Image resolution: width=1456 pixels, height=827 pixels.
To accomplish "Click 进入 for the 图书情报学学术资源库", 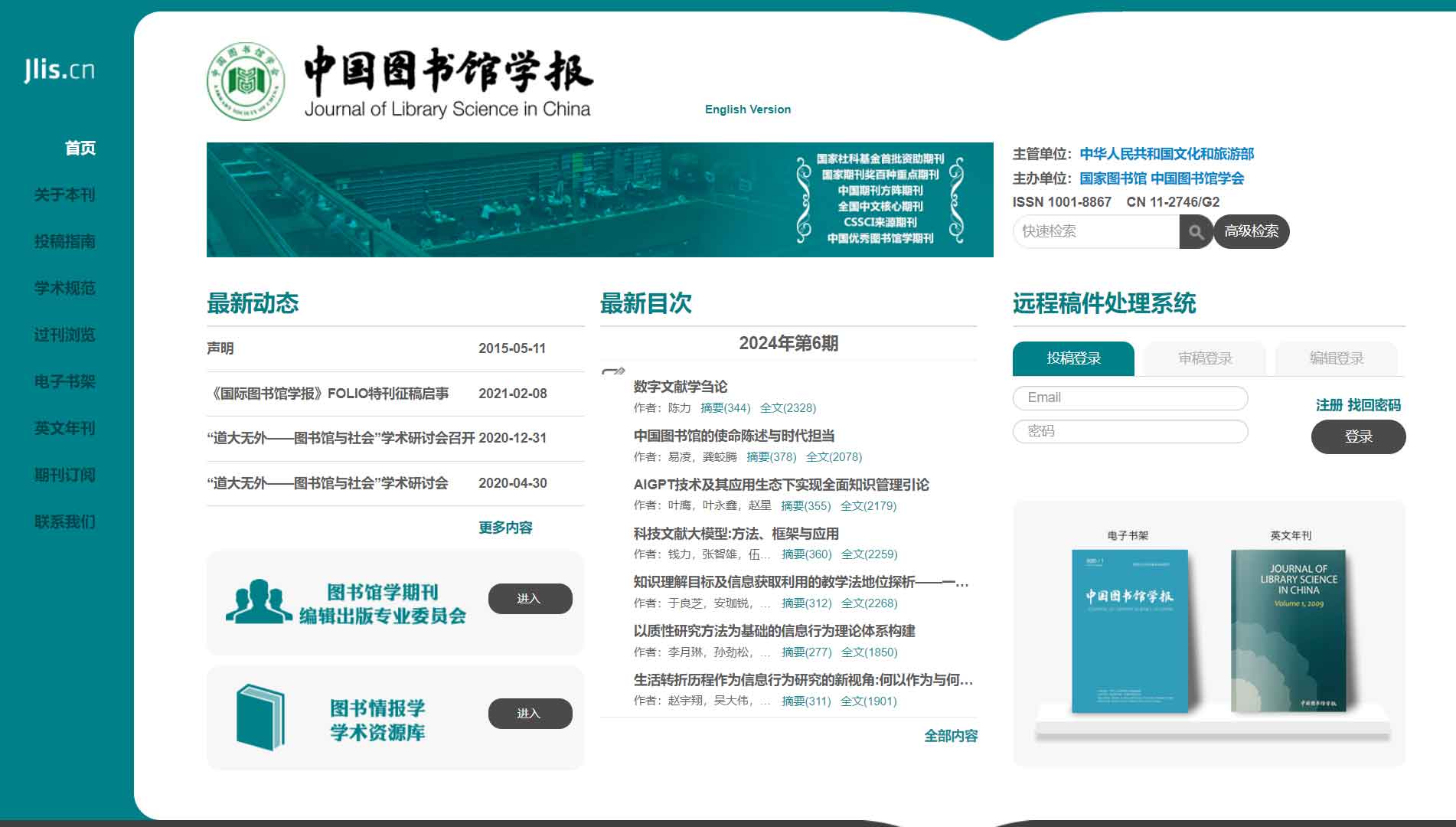I will 530,714.
